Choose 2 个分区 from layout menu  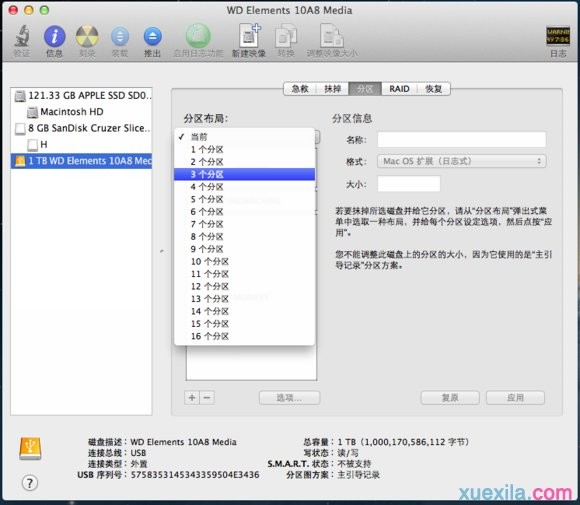(245, 162)
